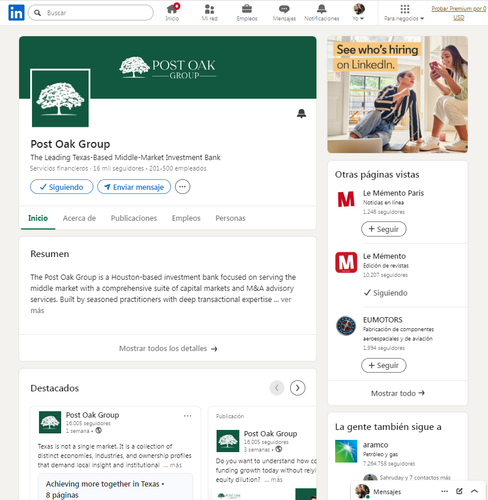Open Empleos briefcase icon in navbar
This screenshot has width=488, height=500.
click(x=247, y=12)
